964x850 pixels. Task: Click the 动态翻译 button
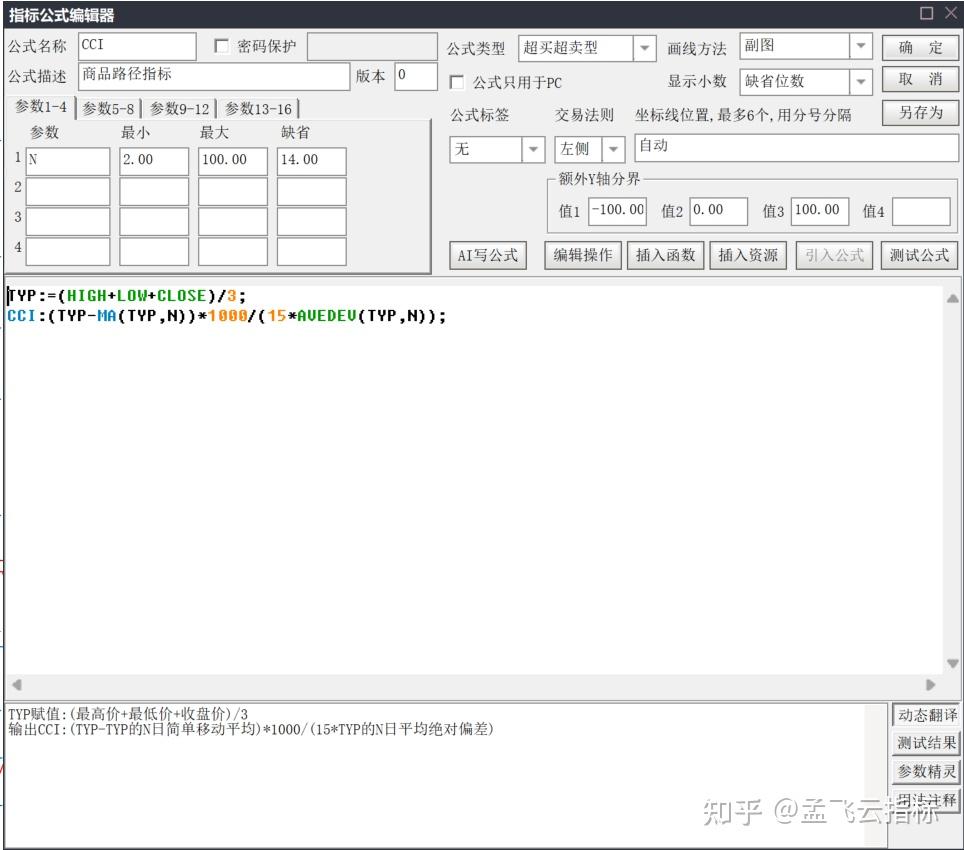pyautogui.click(x=926, y=715)
